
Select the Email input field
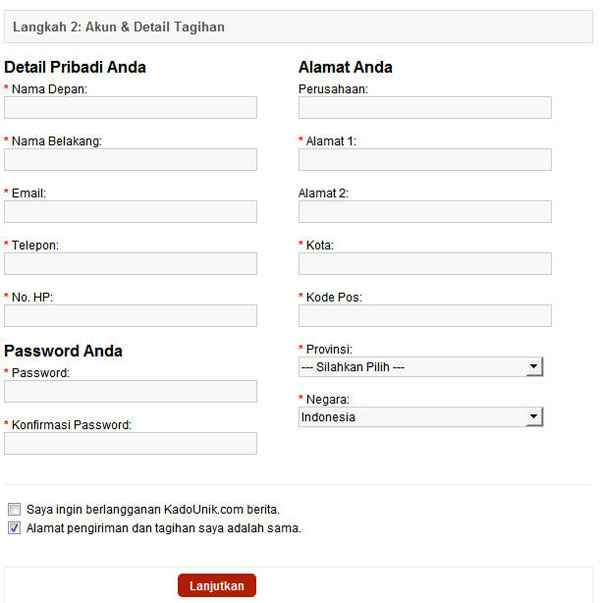pyautogui.click(x=130, y=212)
